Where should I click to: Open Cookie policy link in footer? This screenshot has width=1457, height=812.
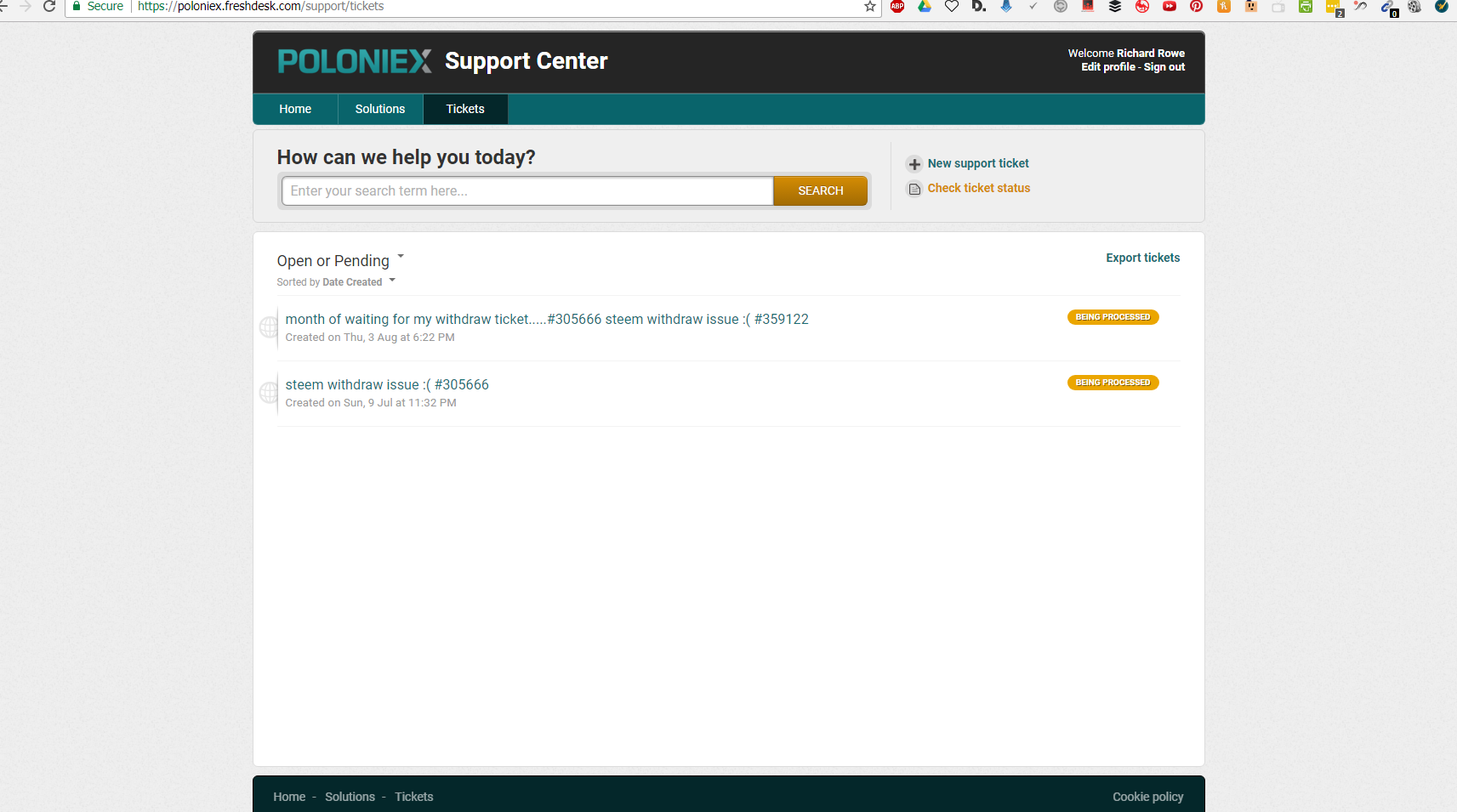click(x=1148, y=797)
